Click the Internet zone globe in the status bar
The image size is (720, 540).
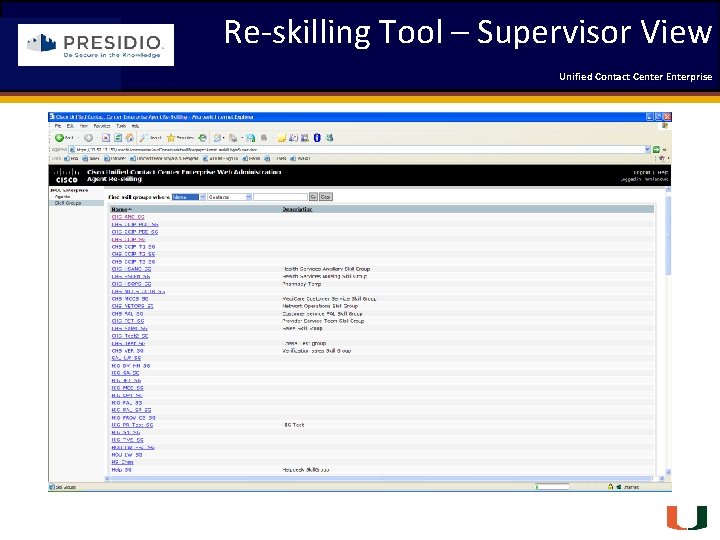coord(619,487)
